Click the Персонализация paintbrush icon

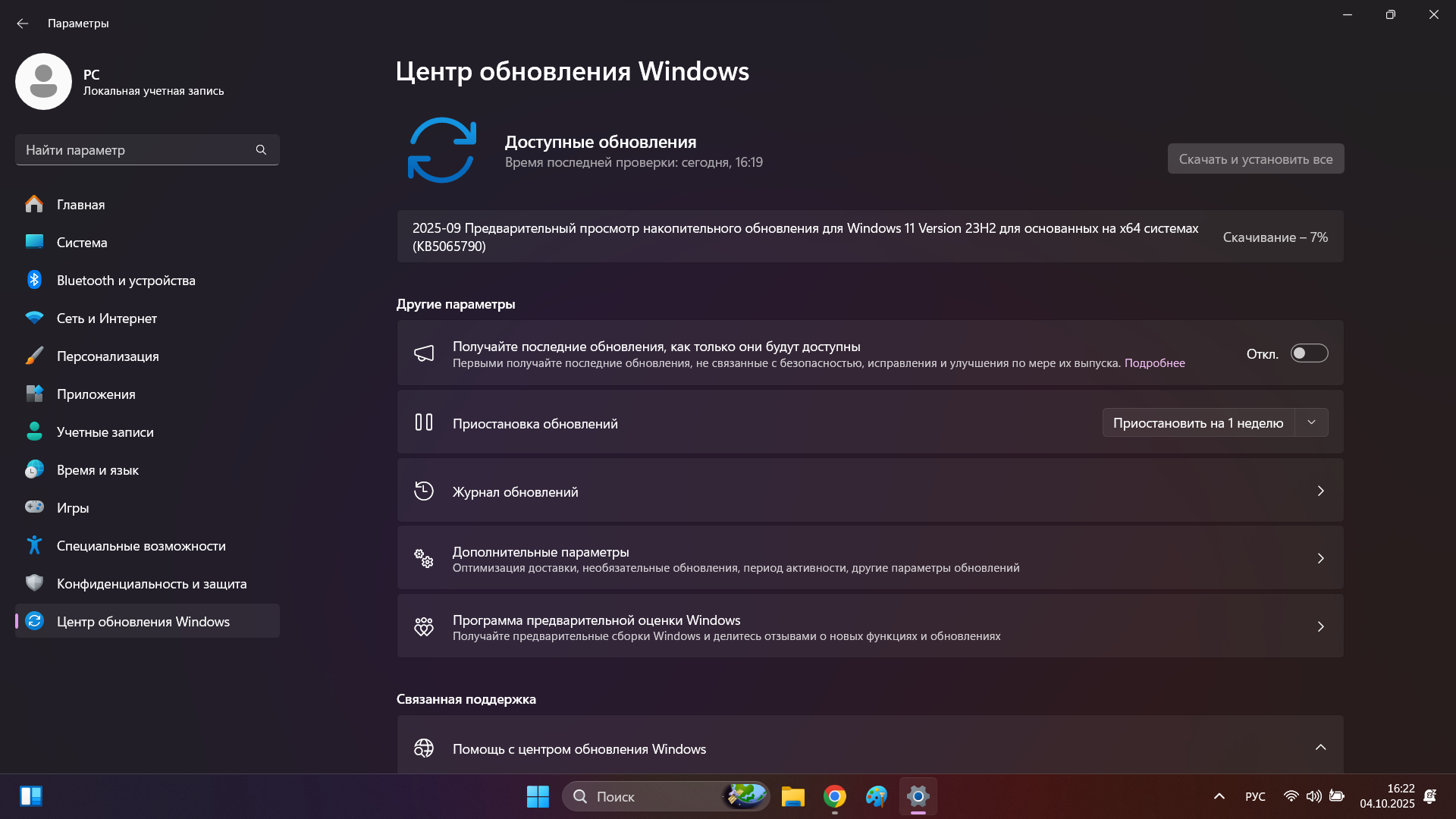tap(34, 356)
